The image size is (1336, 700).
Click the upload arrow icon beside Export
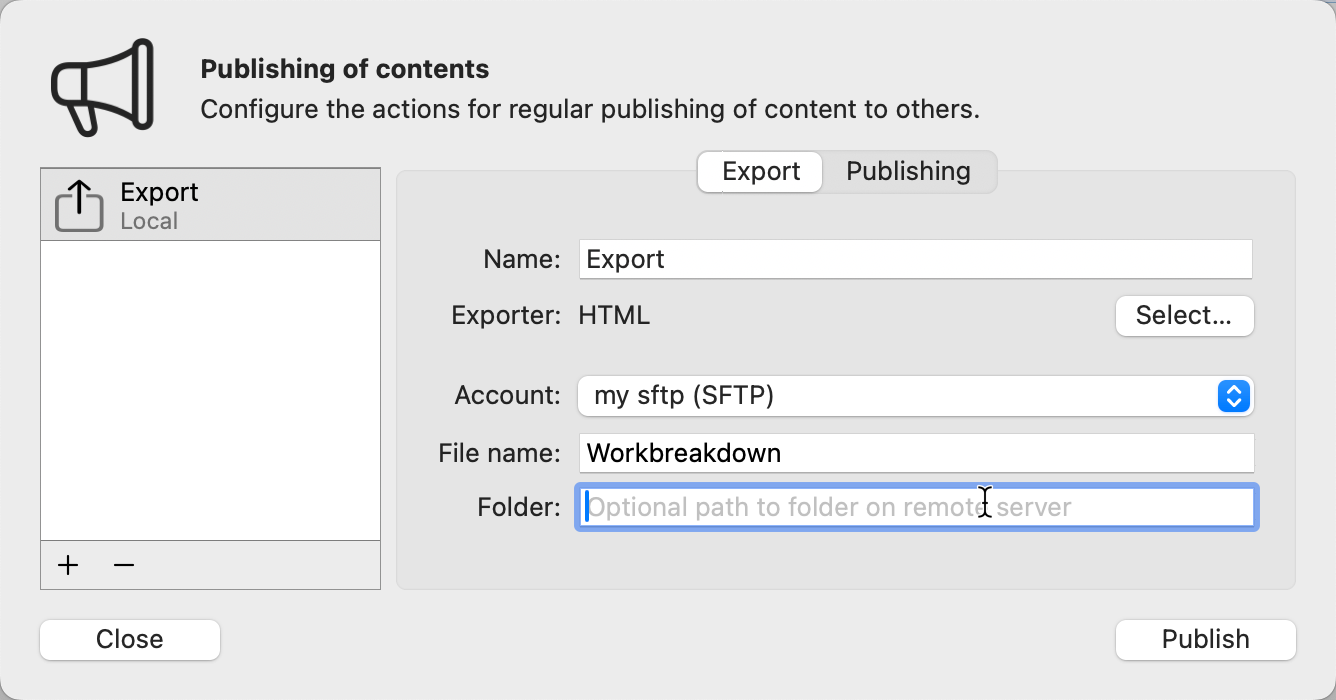(x=78, y=203)
